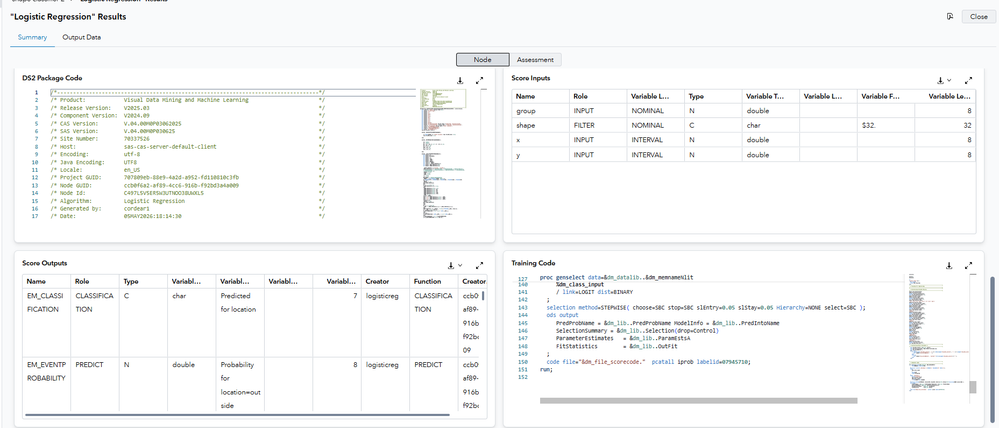Screen dimensions: 999x428
Task: Sort Score Inputs by Role column header
Action: 598,97
